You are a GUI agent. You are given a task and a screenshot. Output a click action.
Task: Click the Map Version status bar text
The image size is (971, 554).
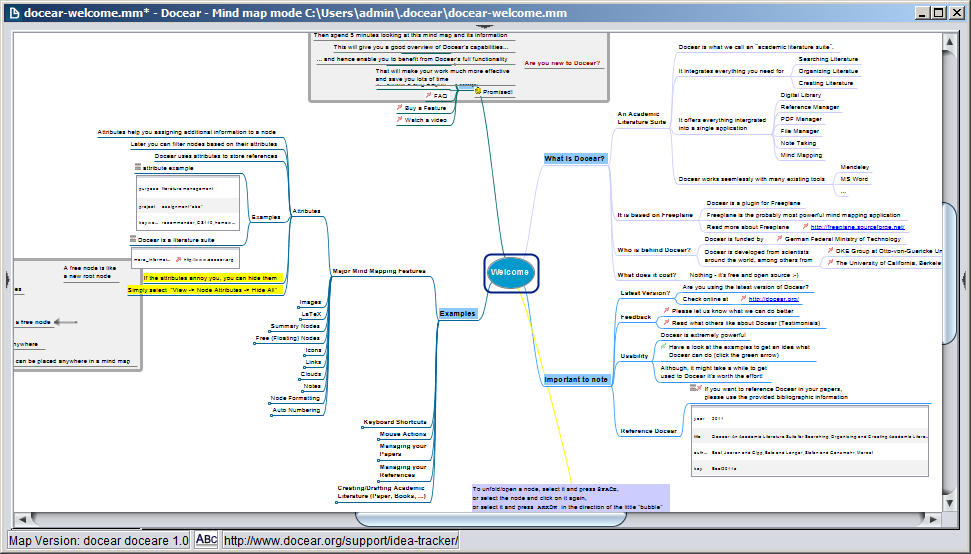[98, 540]
